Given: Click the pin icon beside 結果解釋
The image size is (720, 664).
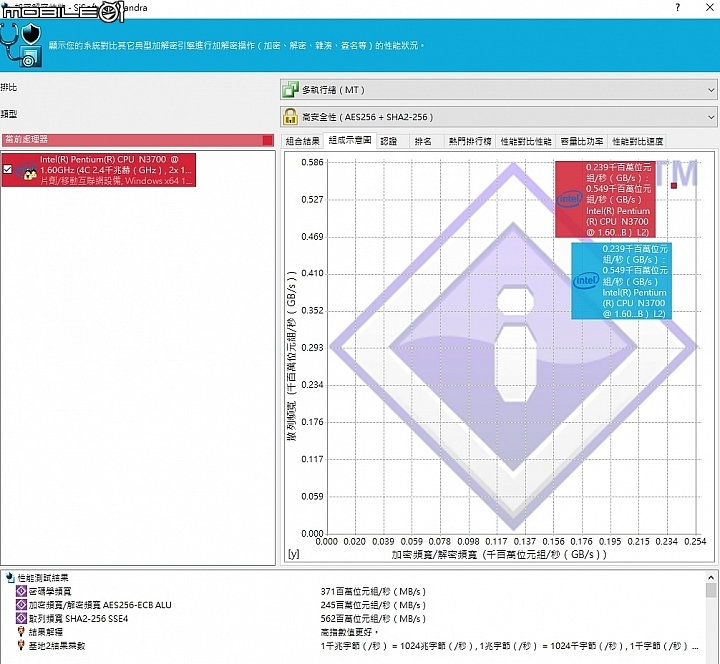Looking at the screenshot, I should click(x=21, y=632).
